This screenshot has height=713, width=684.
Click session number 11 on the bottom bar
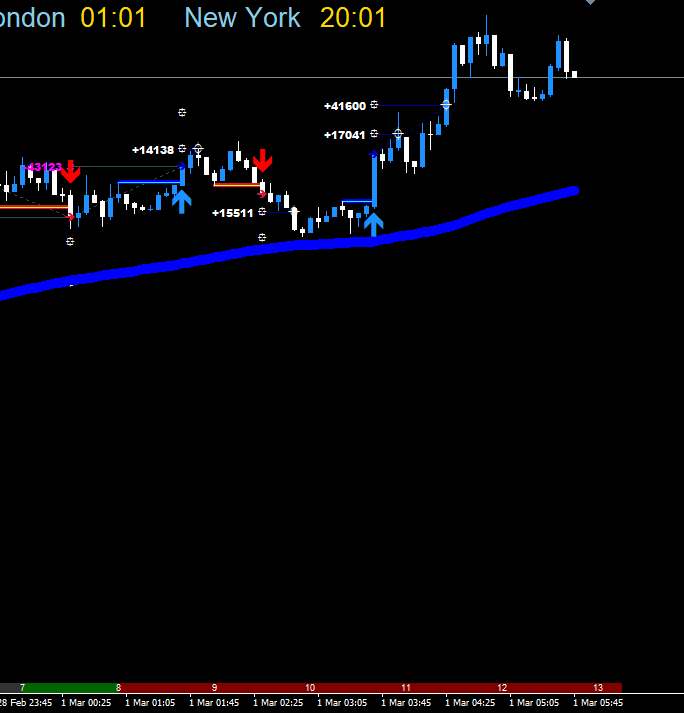click(406, 688)
